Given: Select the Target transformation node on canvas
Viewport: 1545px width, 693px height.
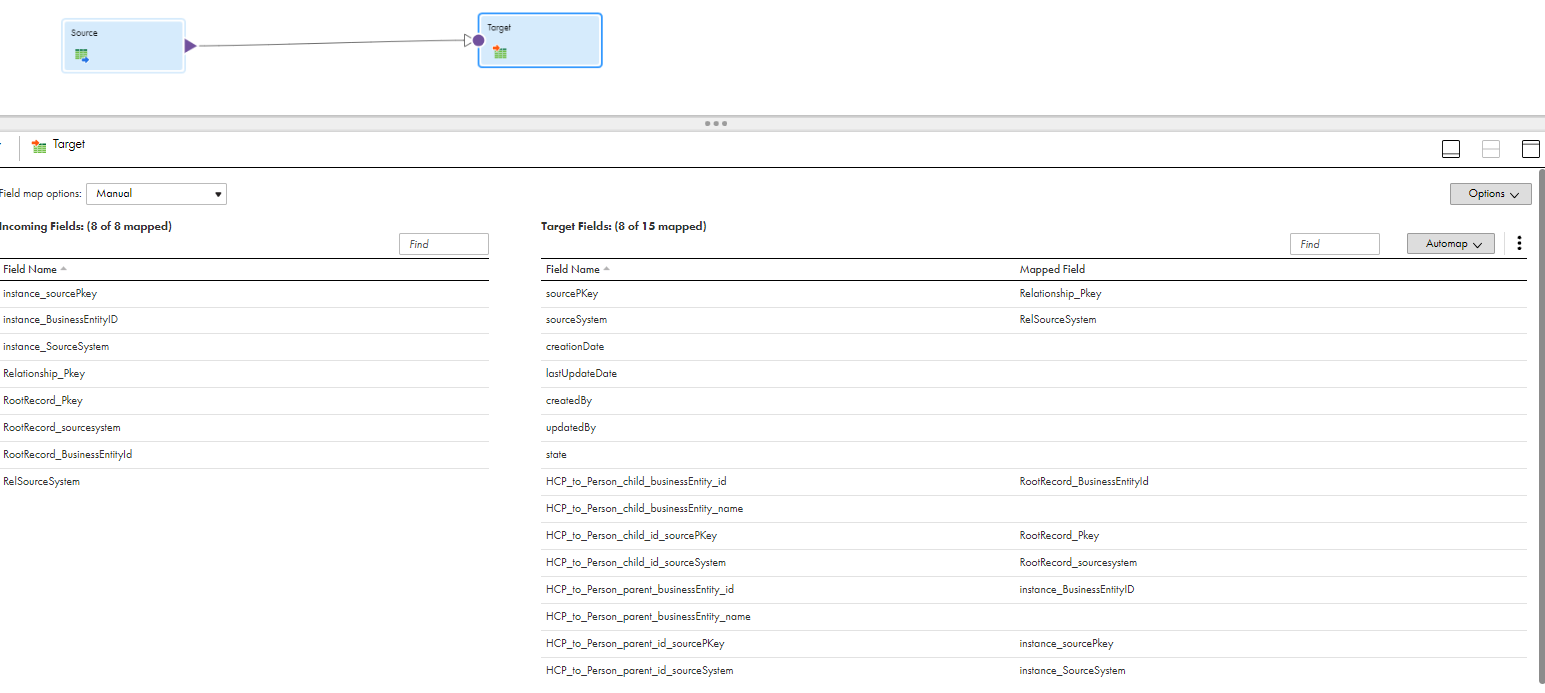Looking at the screenshot, I should [540, 40].
